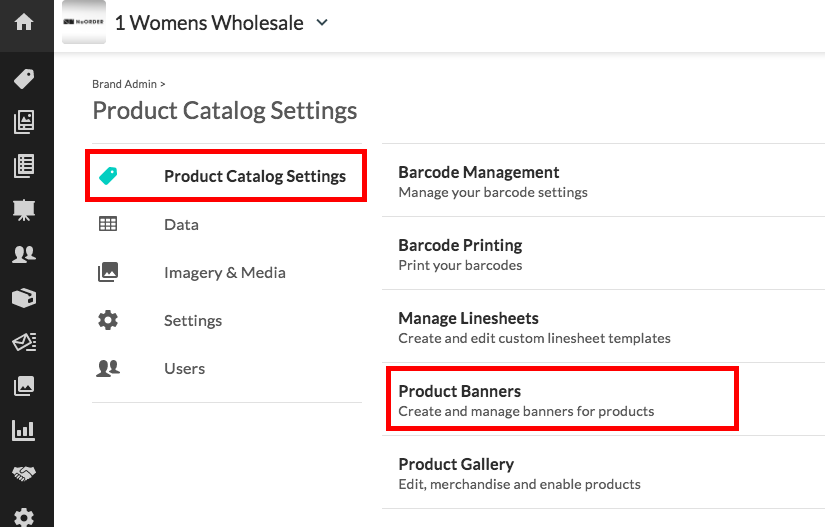Image resolution: width=825 pixels, height=527 pixels.
Task: Click the two-people icon in dark sidebar
Action: pyautogui.click(x=24, y=254)
